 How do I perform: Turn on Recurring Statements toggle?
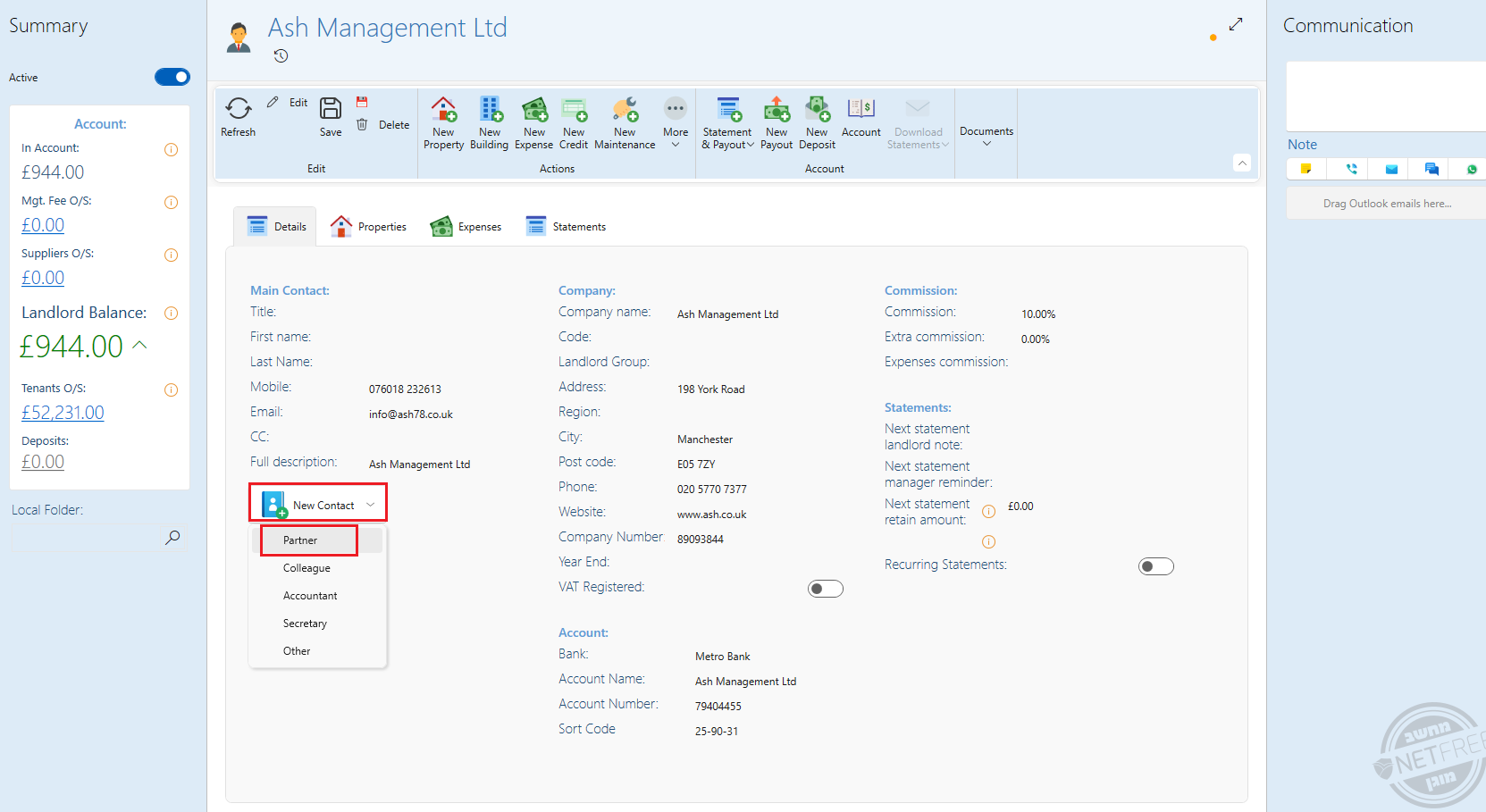[1156, 566]
